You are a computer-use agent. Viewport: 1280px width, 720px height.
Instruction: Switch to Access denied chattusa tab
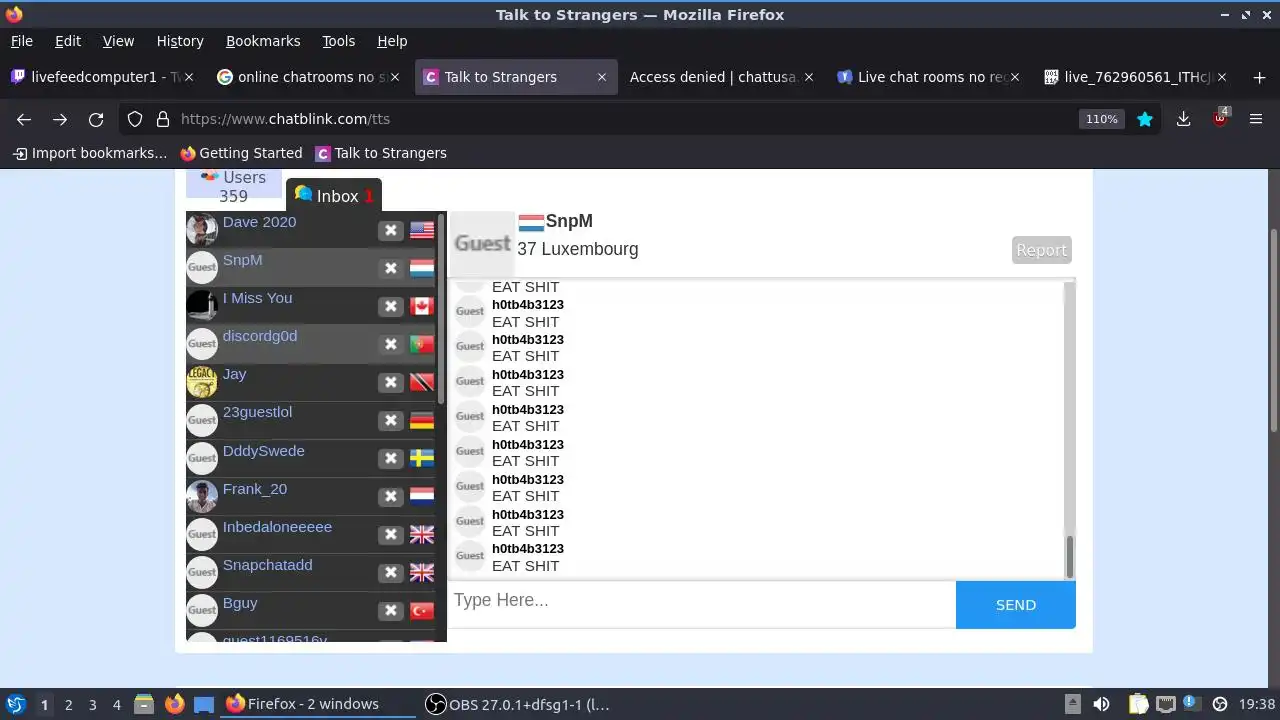[x=720, y=77]
